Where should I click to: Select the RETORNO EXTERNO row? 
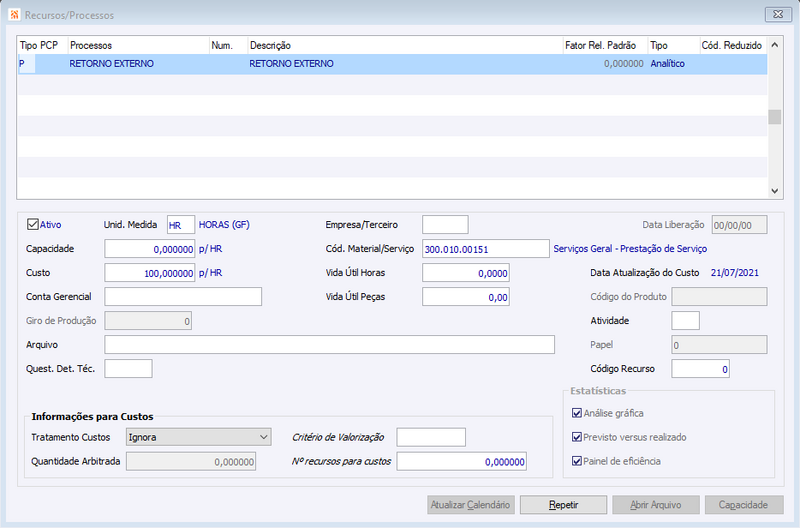click(x=300, y=64)
